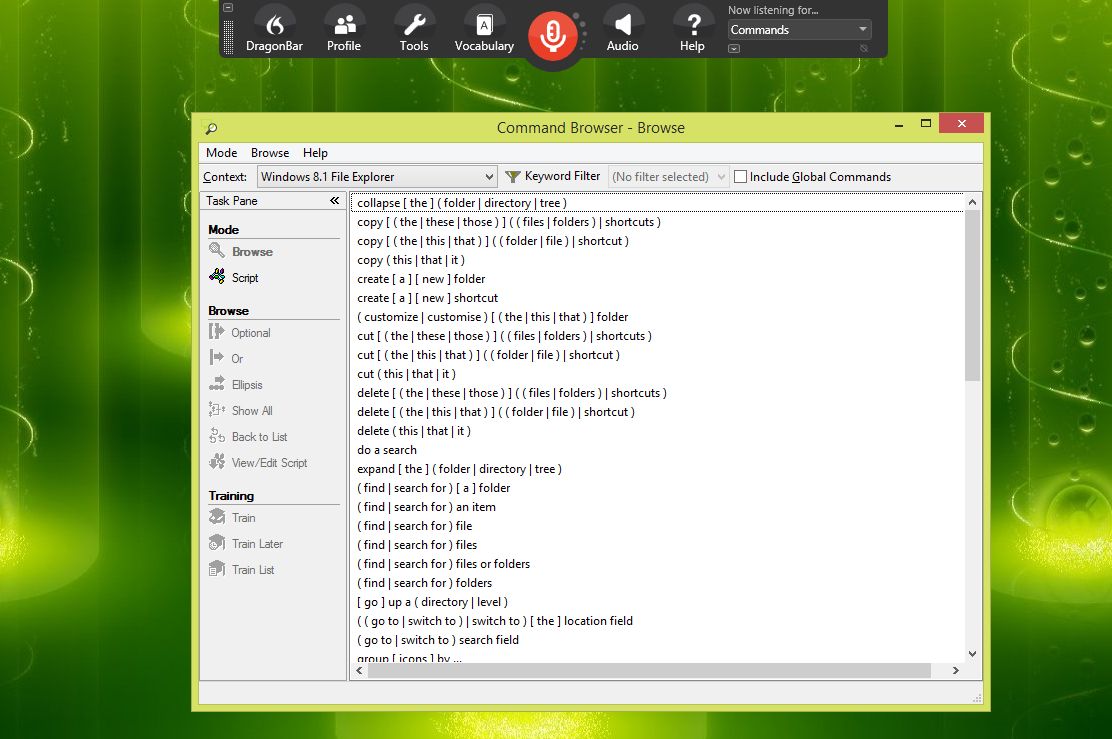Select the 'collapse [ the ] ( folder | directory | tree )' command
Screen dimensions: 1112x739
click(x=657, y=203)
